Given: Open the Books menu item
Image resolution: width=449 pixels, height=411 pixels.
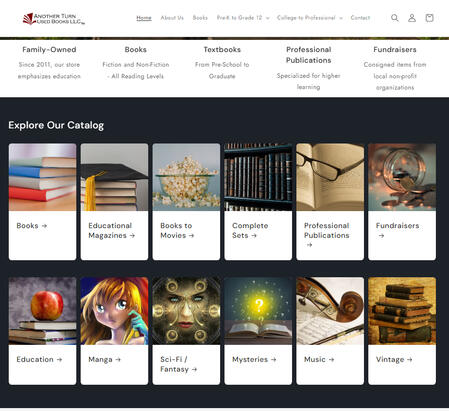Looking at the screenshot, I should pyautogui.click(x=200, y=18).
